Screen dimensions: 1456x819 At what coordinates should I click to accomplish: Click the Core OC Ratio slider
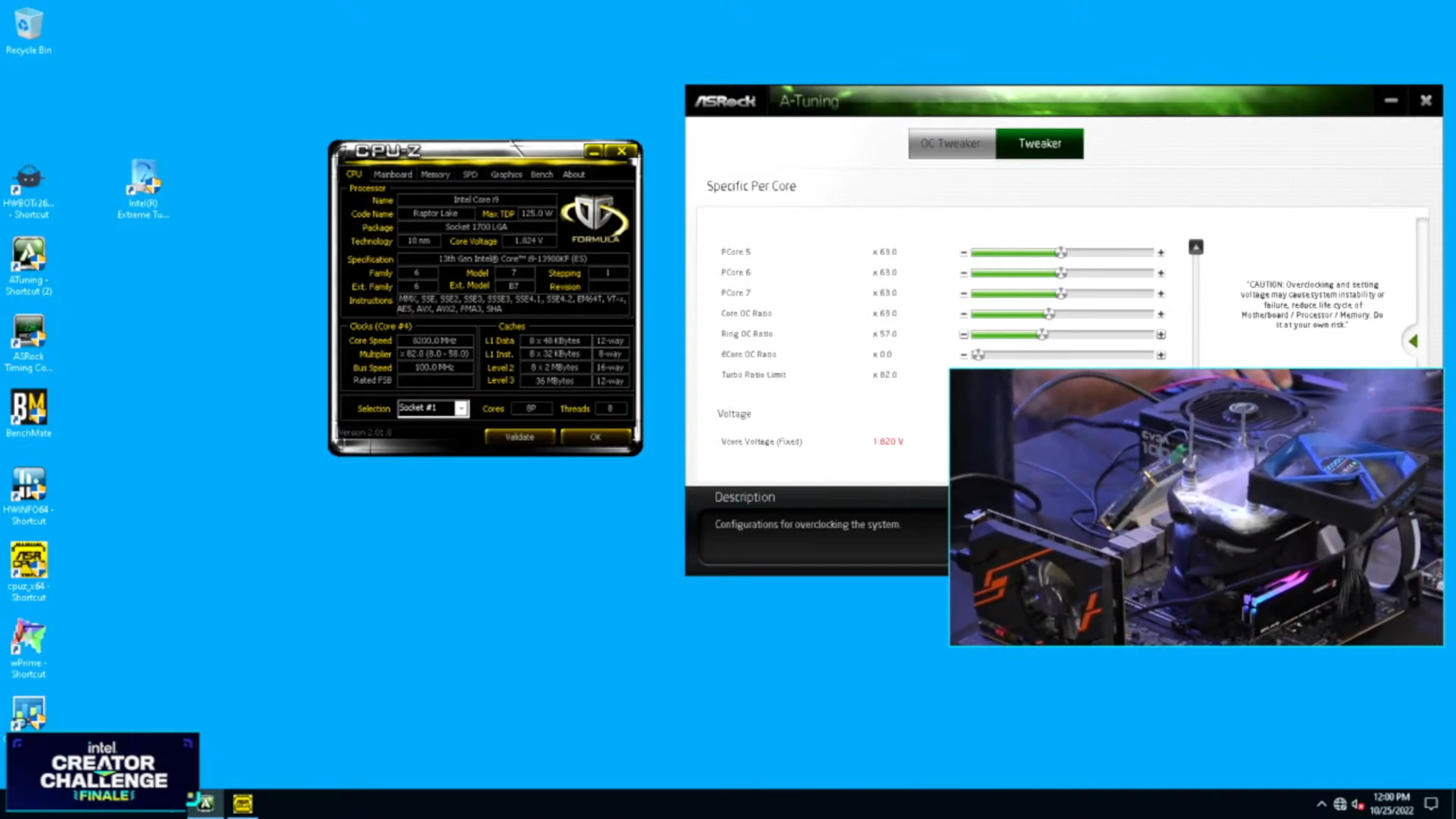1062,314
